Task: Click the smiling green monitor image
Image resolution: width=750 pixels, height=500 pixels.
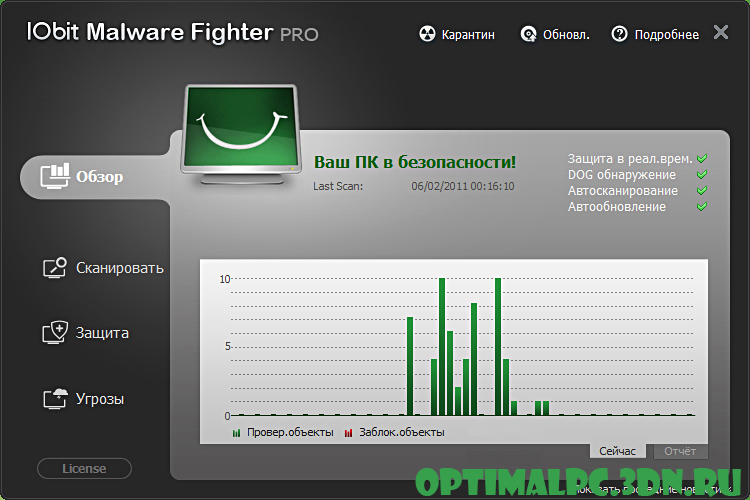Action: tap(241, 134)
